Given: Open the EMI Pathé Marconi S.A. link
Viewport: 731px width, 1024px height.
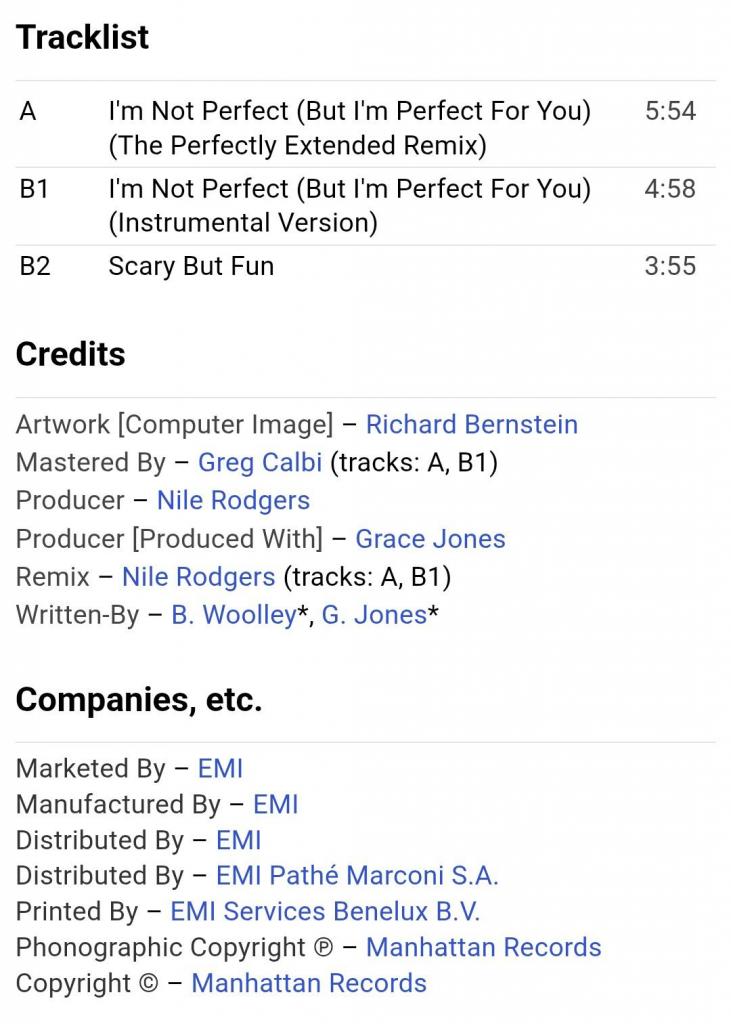Looking at the screenshot, I should point(357,876).
